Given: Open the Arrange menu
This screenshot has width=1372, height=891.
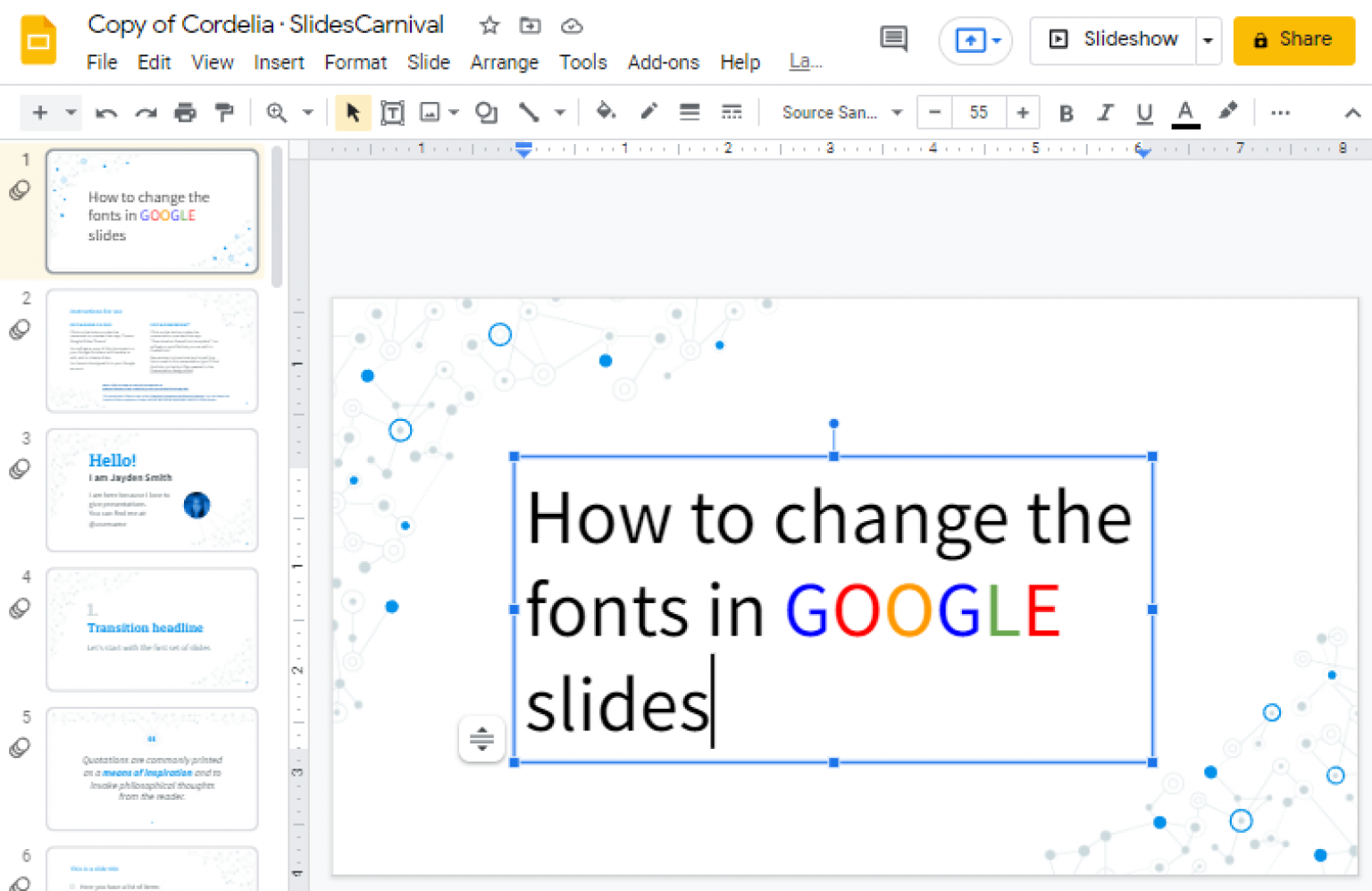Looking at the screenshot, I should click(505, 63).
